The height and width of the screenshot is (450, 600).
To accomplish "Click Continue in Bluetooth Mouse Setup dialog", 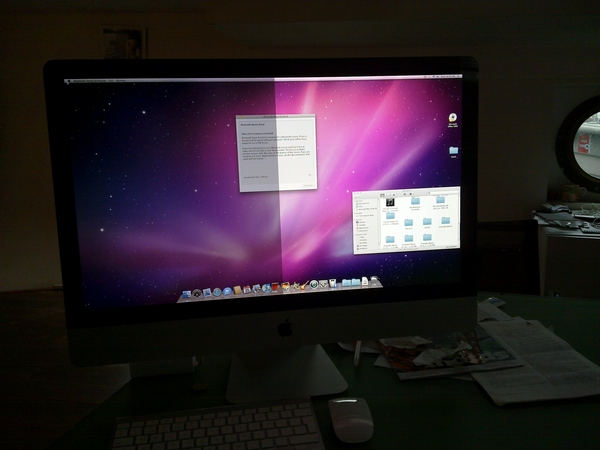I will tap(308, 185).
